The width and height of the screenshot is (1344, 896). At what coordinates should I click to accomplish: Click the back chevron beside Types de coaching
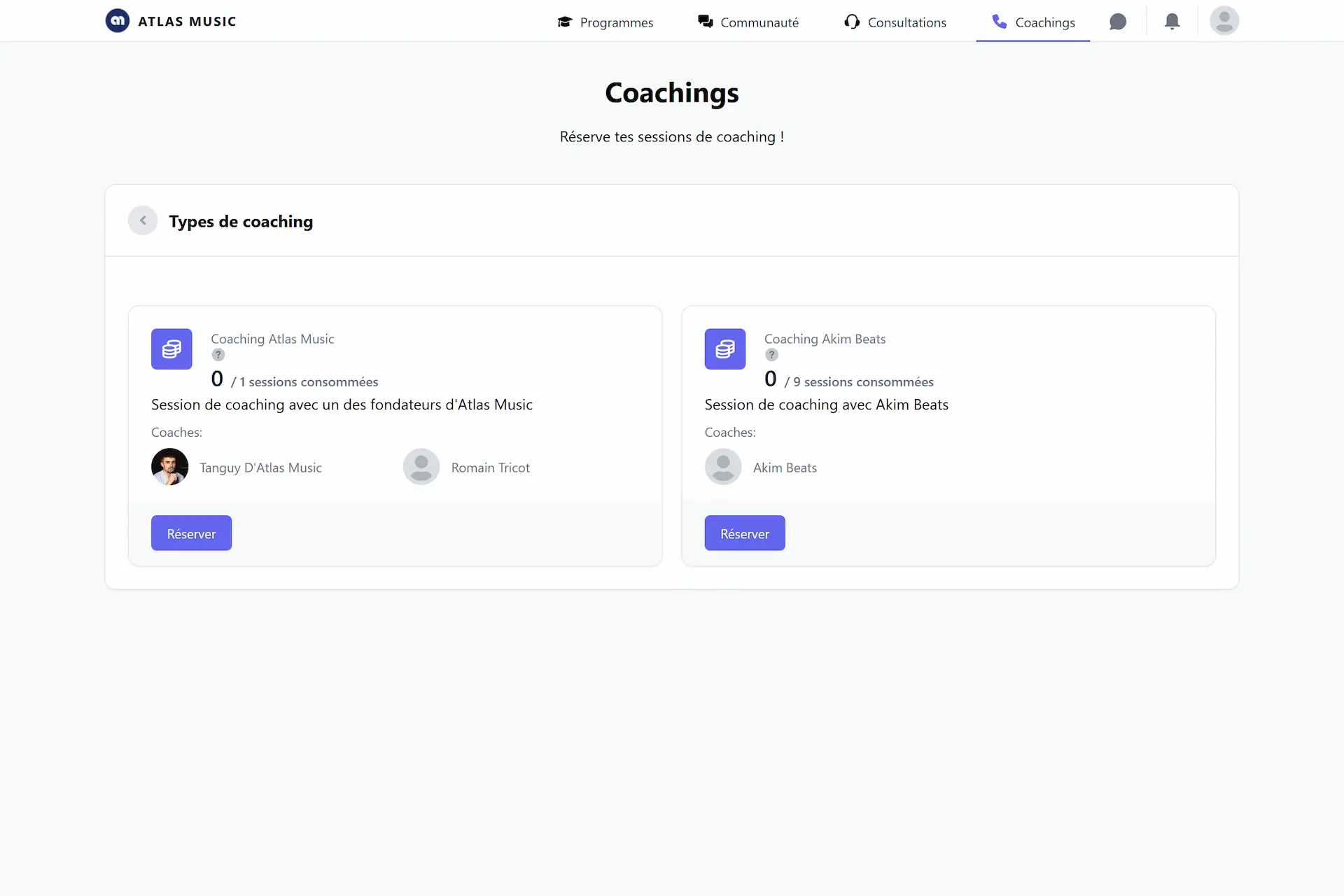[143, 220]
